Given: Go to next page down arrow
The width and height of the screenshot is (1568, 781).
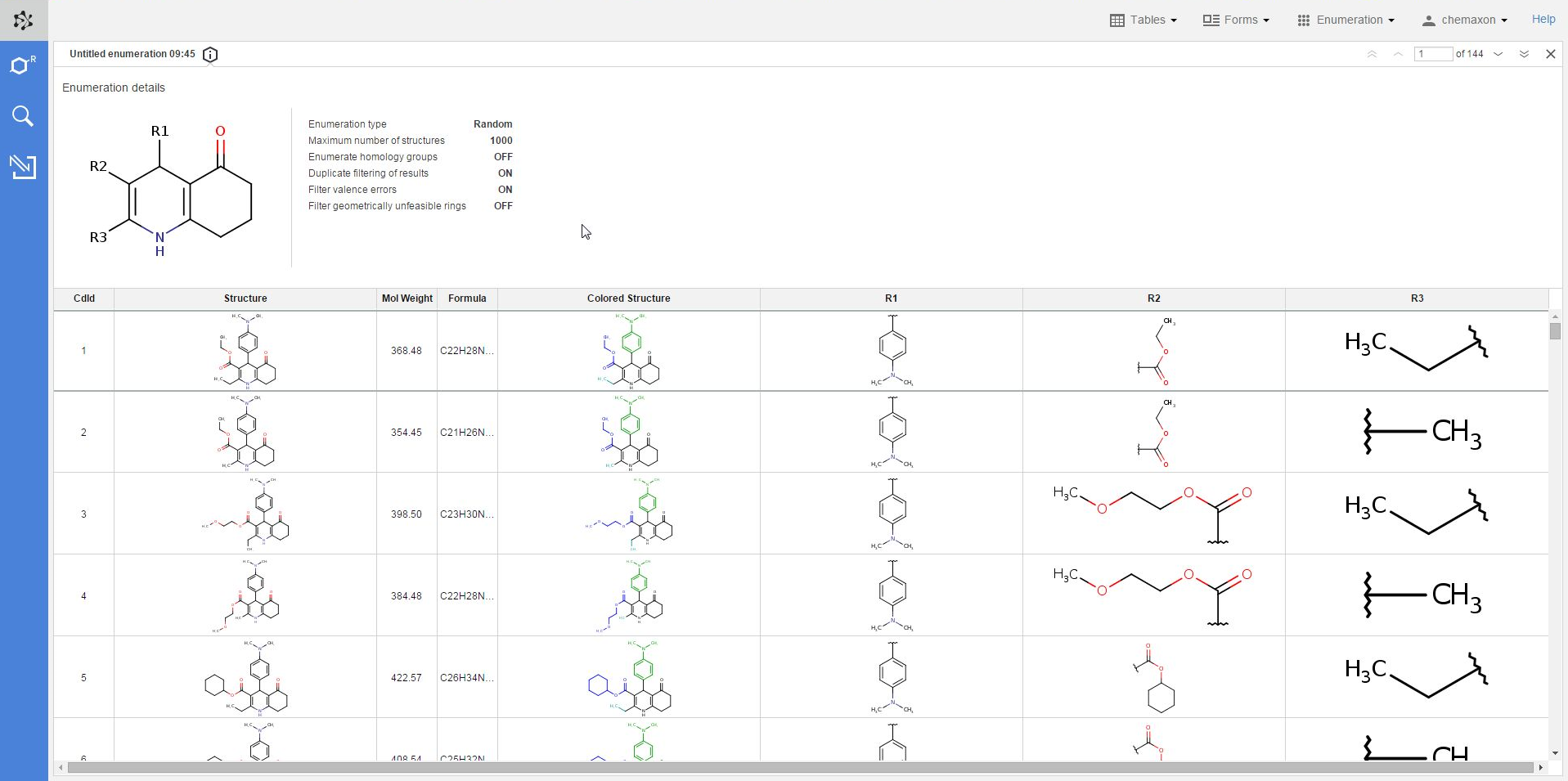Looking at the screenshot, I should point(1498,54).
